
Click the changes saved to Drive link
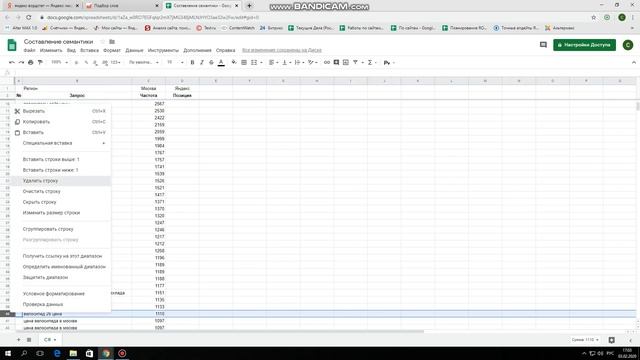(282, 50)
